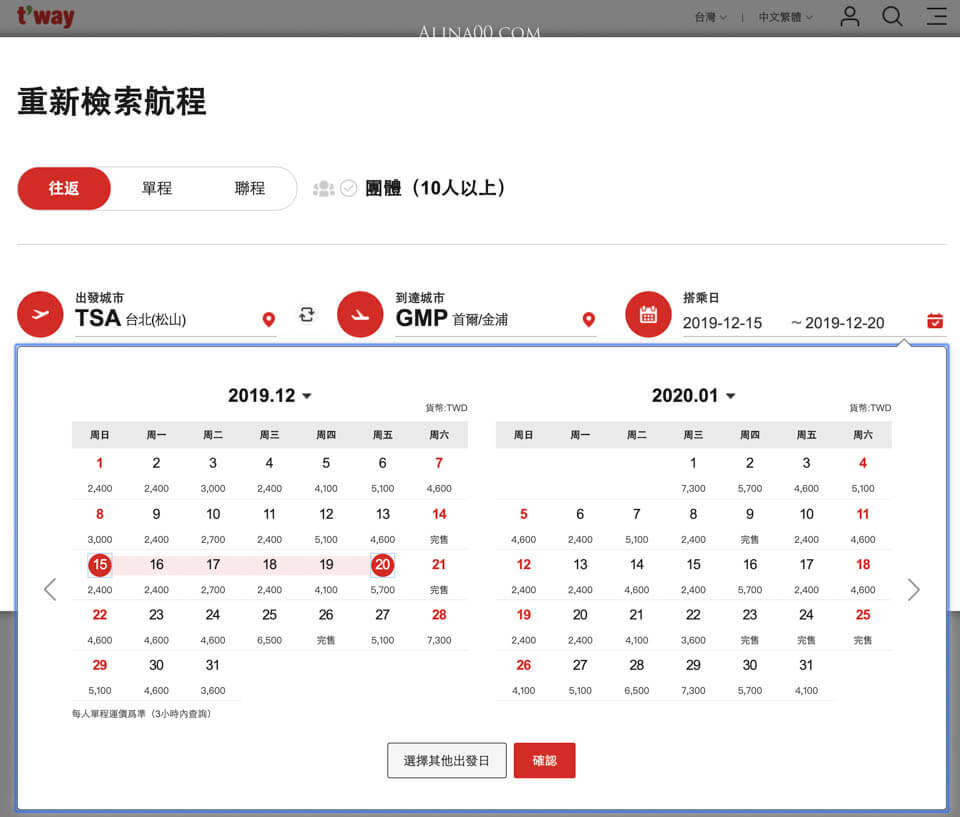Open the hamburger menu icon
This screenshot has width=960, height=817.
(936, 17)
